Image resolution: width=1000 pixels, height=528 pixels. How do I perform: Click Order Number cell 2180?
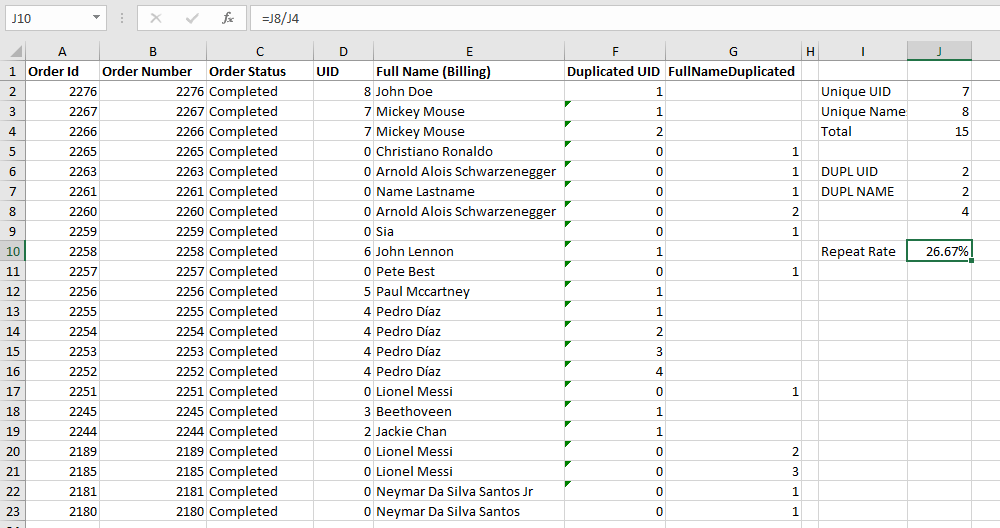point(153,511)
